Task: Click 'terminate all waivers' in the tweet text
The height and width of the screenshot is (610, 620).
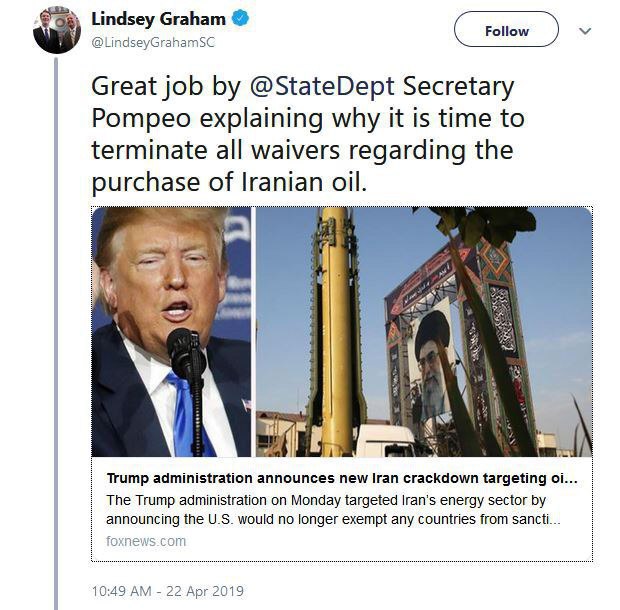Action: click(x=230, y=151)
